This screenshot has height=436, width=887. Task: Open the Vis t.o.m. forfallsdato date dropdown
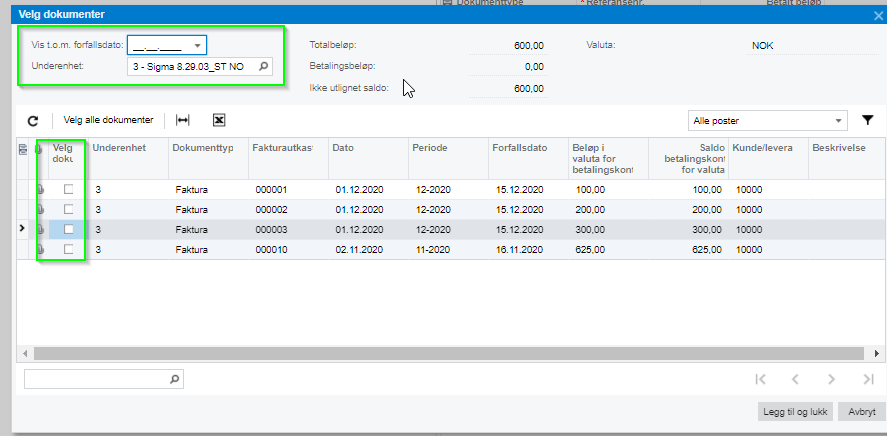click(198, 45)
